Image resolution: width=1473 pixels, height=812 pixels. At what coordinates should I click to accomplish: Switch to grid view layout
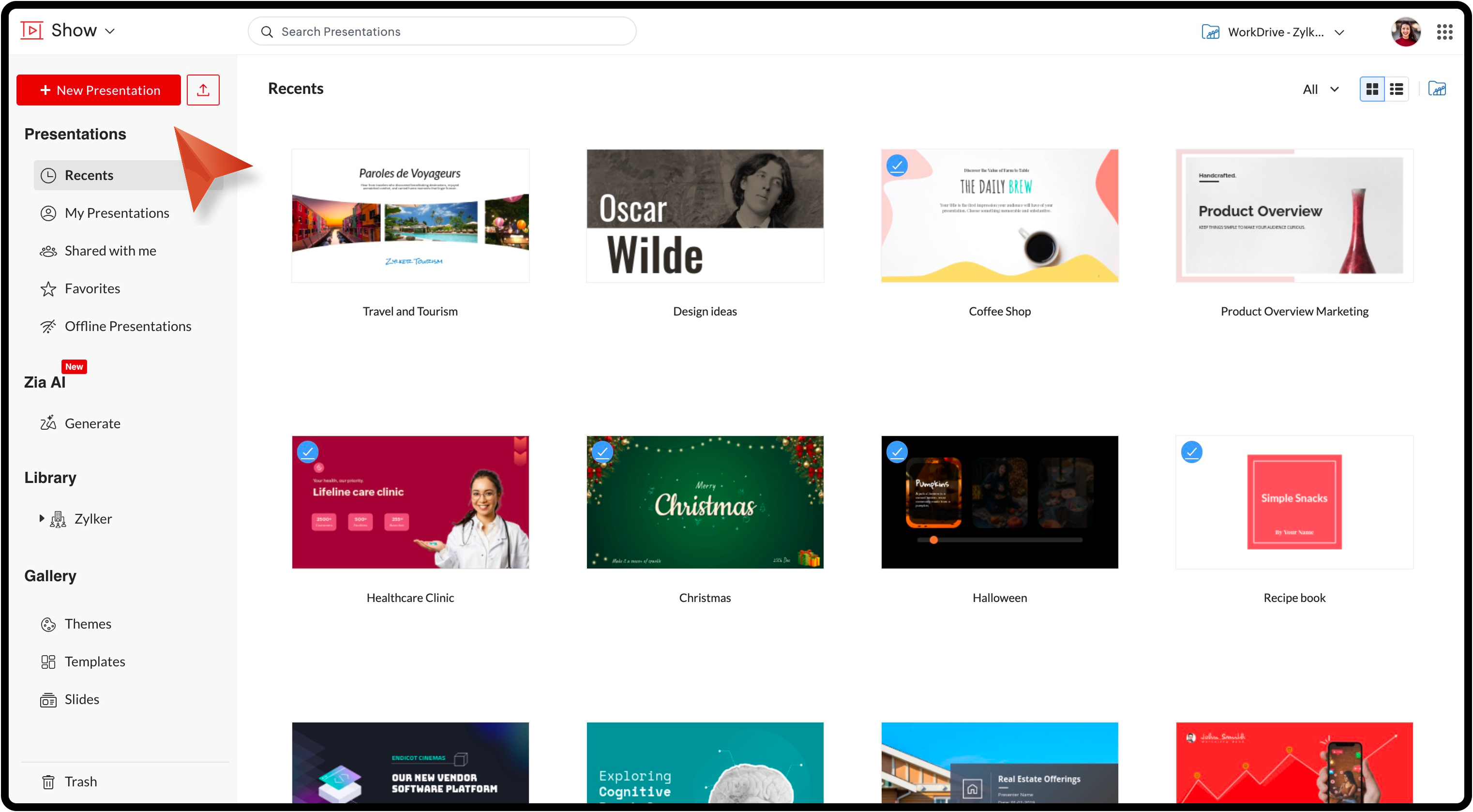click(1372, 89)
